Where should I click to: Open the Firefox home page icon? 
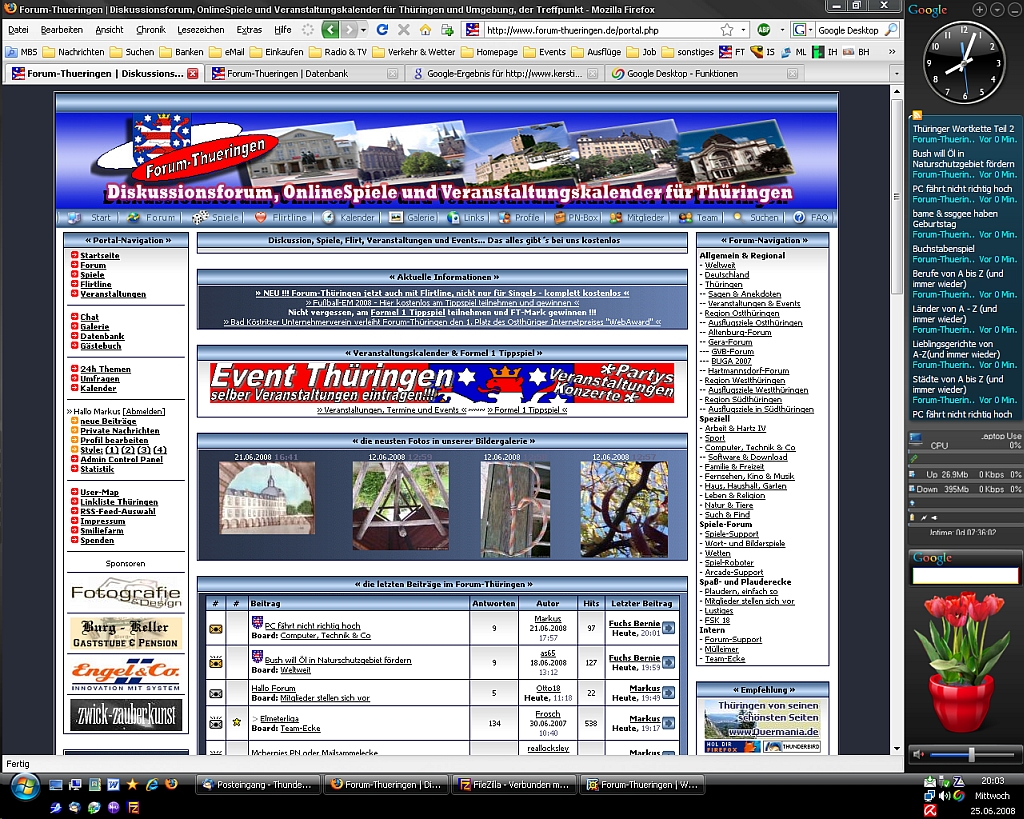pyautogui.click(x=425, y=29)
